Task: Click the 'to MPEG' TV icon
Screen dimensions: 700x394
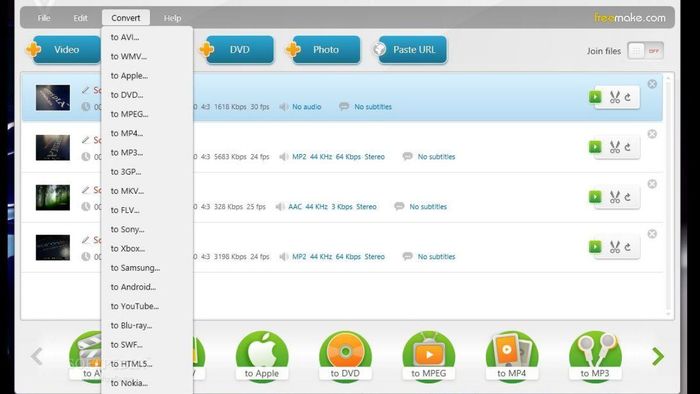Action: tap(429, 356)
